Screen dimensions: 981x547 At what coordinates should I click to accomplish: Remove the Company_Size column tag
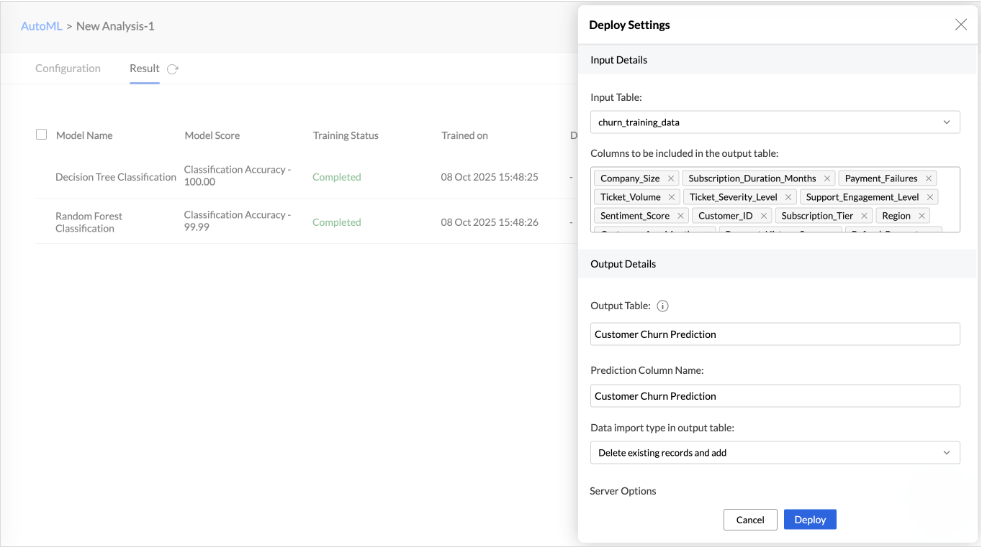click(x=671, y=179)
